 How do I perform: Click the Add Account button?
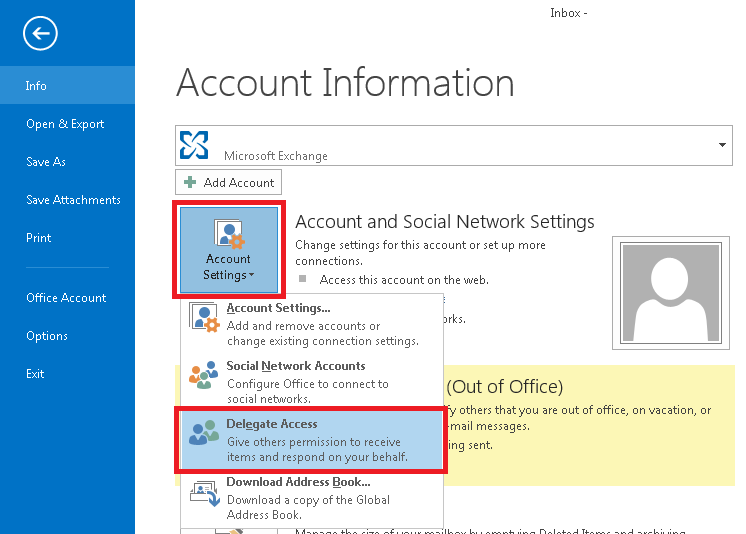229,183
